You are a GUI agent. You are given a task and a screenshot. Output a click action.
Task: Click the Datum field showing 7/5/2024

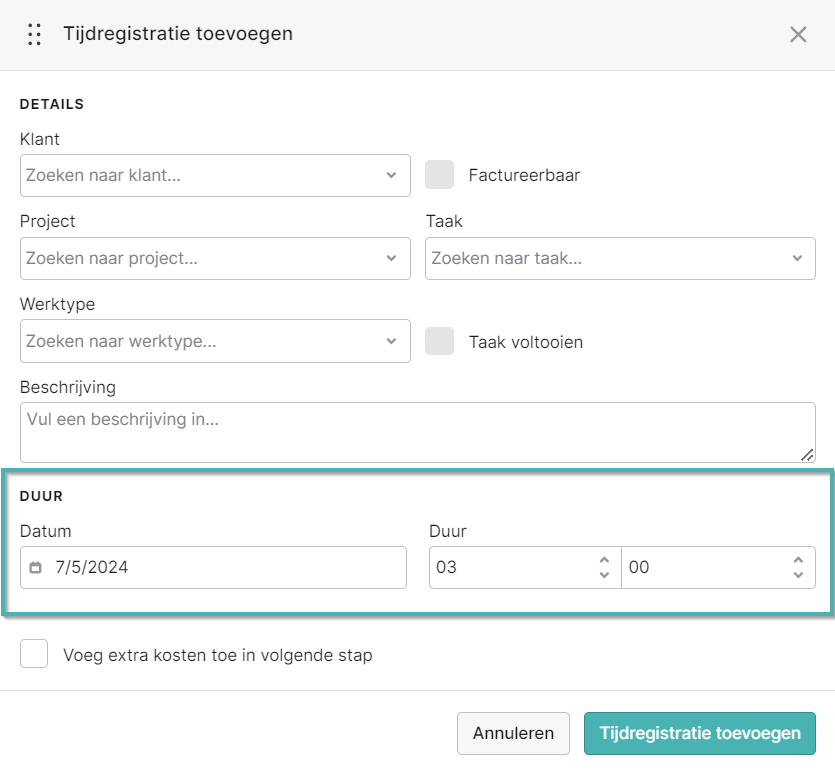coord(213,568)
